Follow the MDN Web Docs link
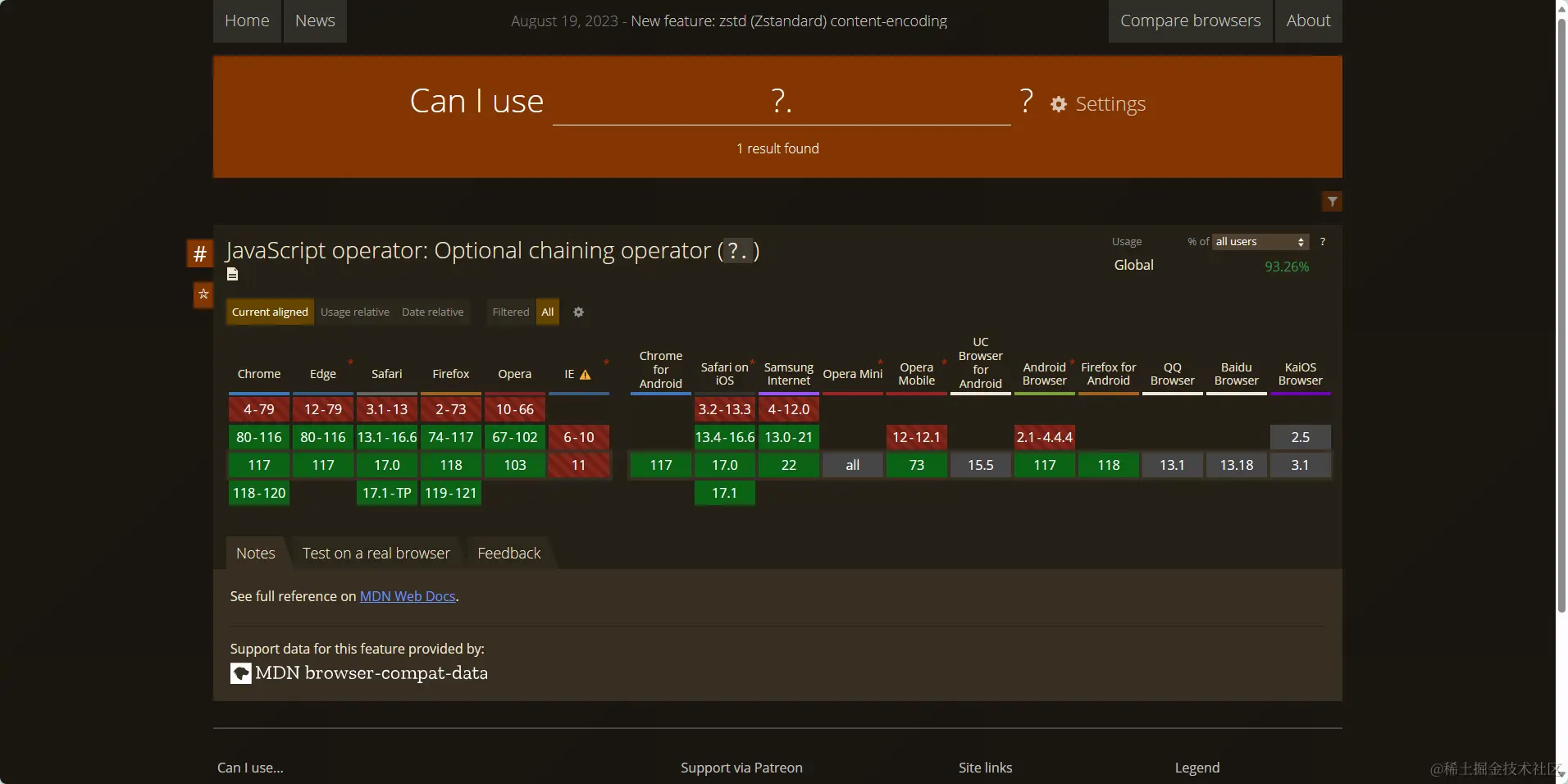The width and height of the screenshot is (1568, 784). (x=408, y=596)
